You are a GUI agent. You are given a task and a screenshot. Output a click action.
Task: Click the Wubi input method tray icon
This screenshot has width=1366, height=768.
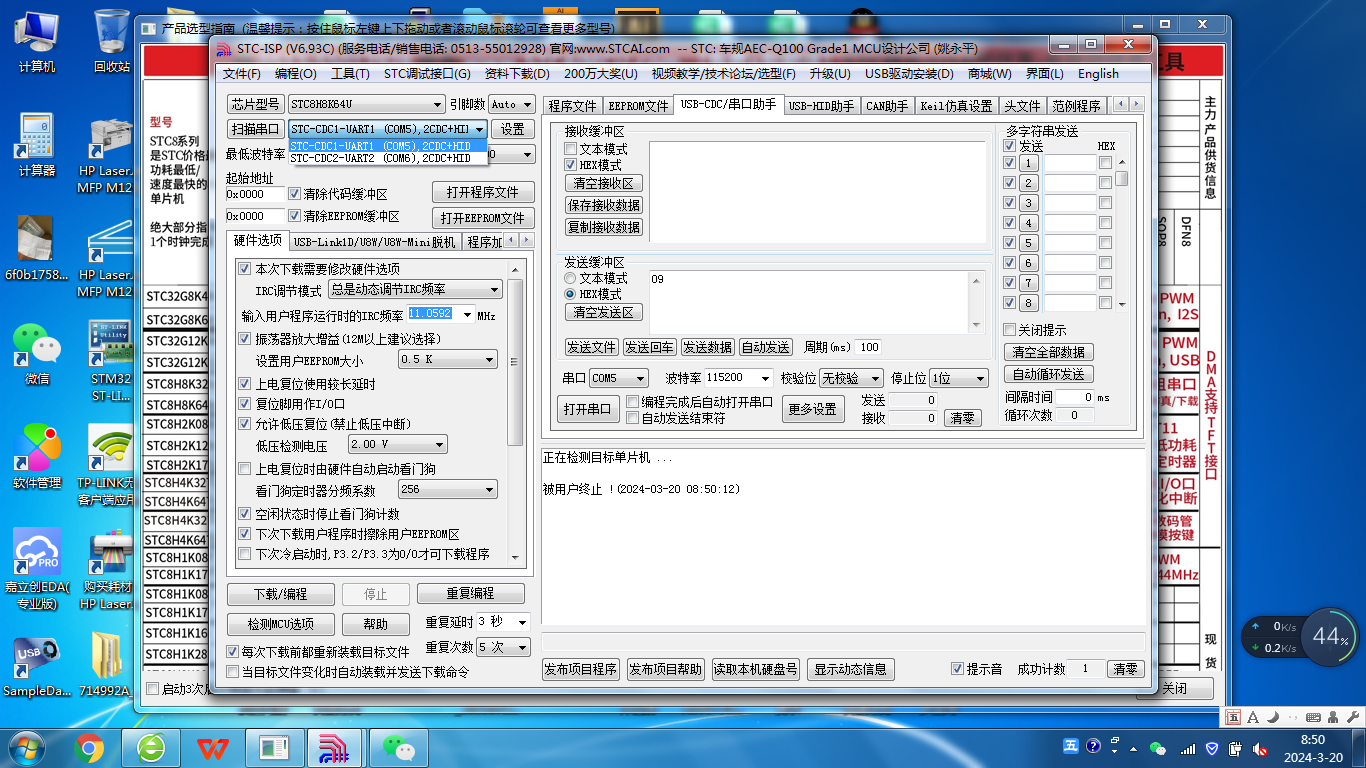(1071, 746)
